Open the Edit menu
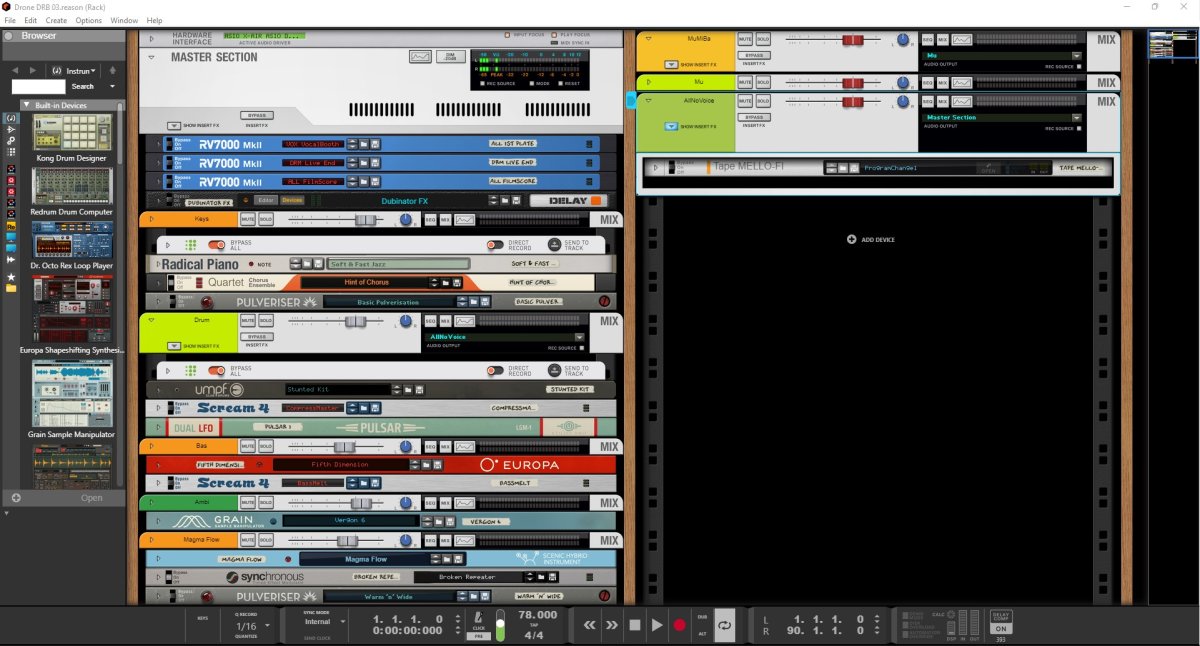Screen dimensions: 1200x646 31,20
